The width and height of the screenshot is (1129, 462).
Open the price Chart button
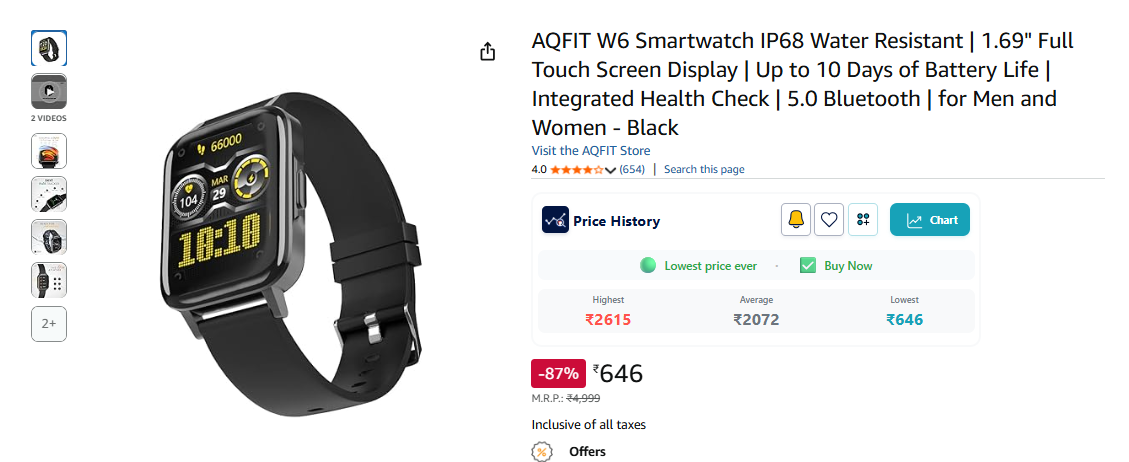(930, 220)
